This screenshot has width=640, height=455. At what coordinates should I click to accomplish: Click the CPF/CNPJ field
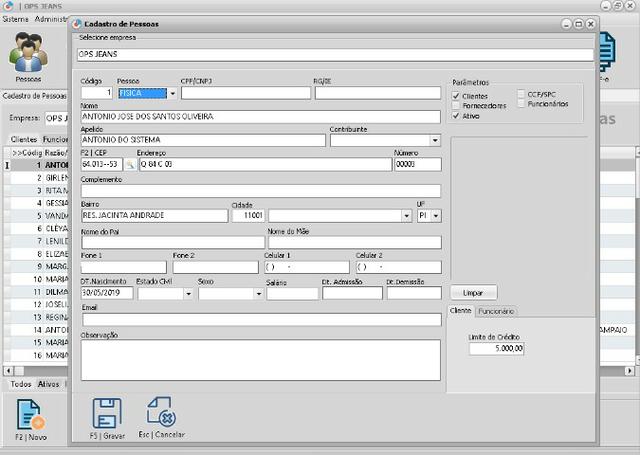[x=246, y=93]
